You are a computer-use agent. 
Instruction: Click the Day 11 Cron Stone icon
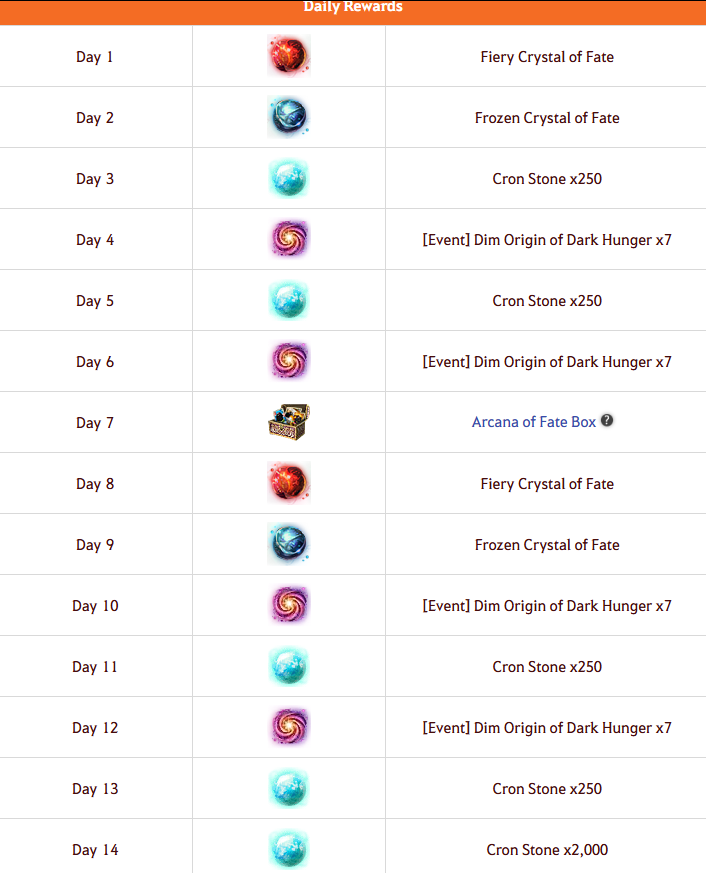coord(288,666)
